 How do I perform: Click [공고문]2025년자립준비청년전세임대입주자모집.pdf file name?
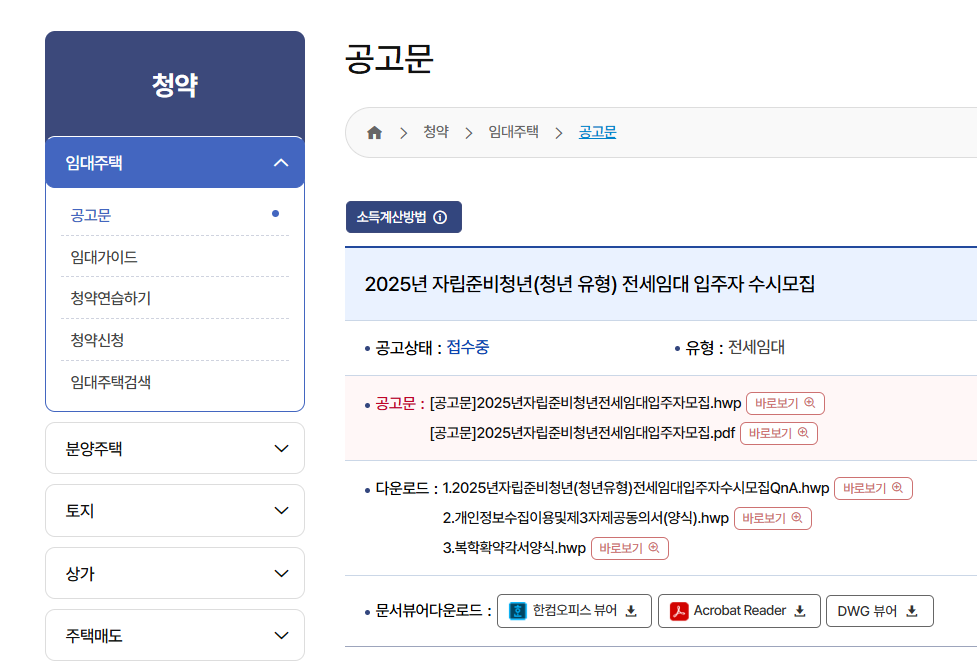coord(582,433)
